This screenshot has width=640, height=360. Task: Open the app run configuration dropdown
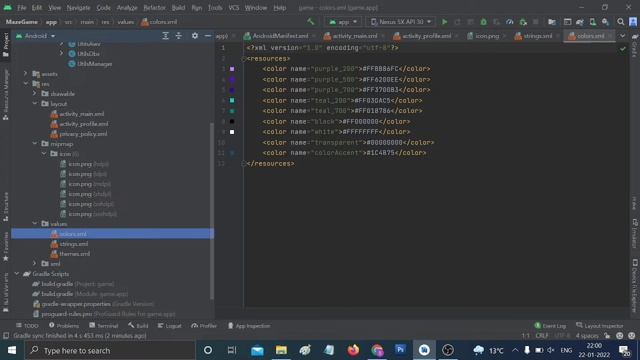(343, 22)
